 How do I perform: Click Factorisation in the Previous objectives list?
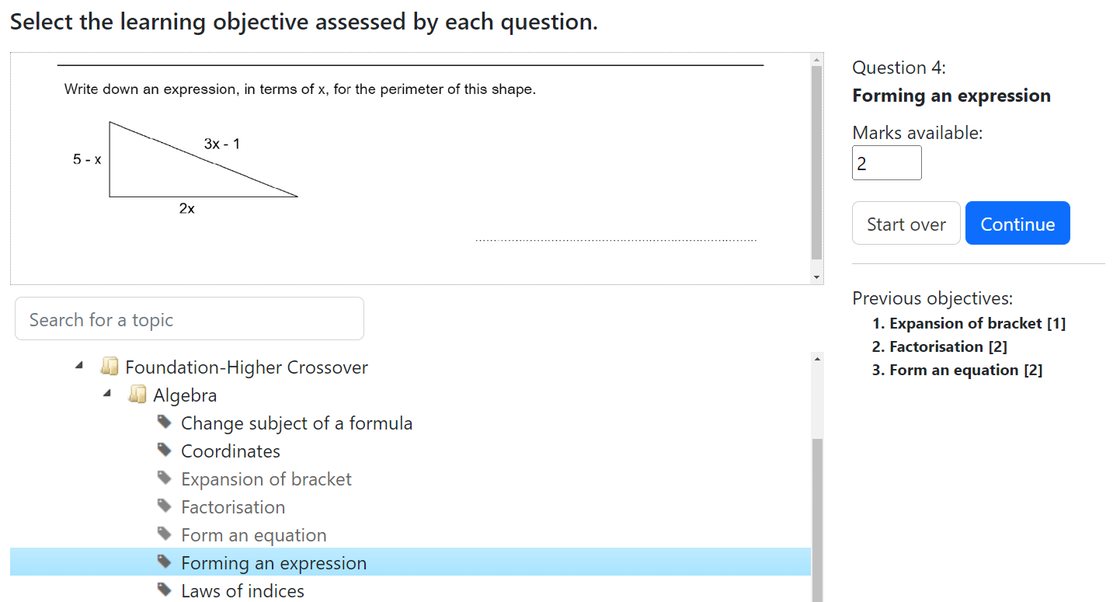(x=939, y=346)
